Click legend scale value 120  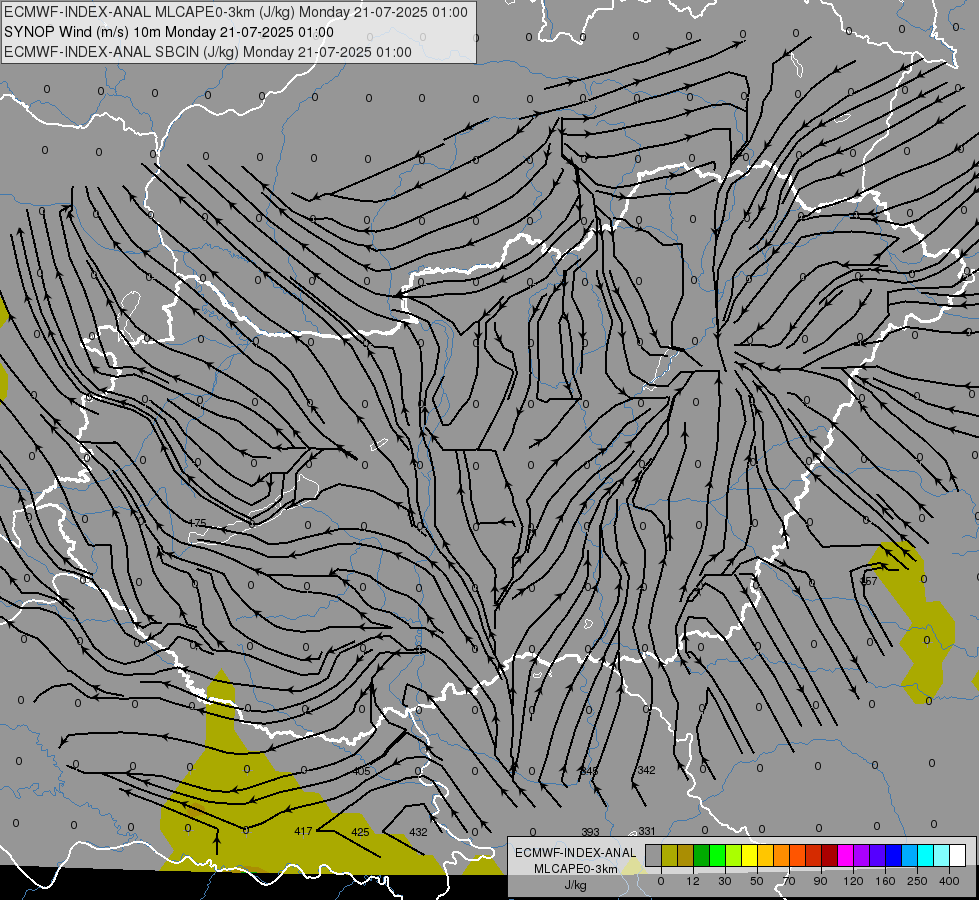853,881
